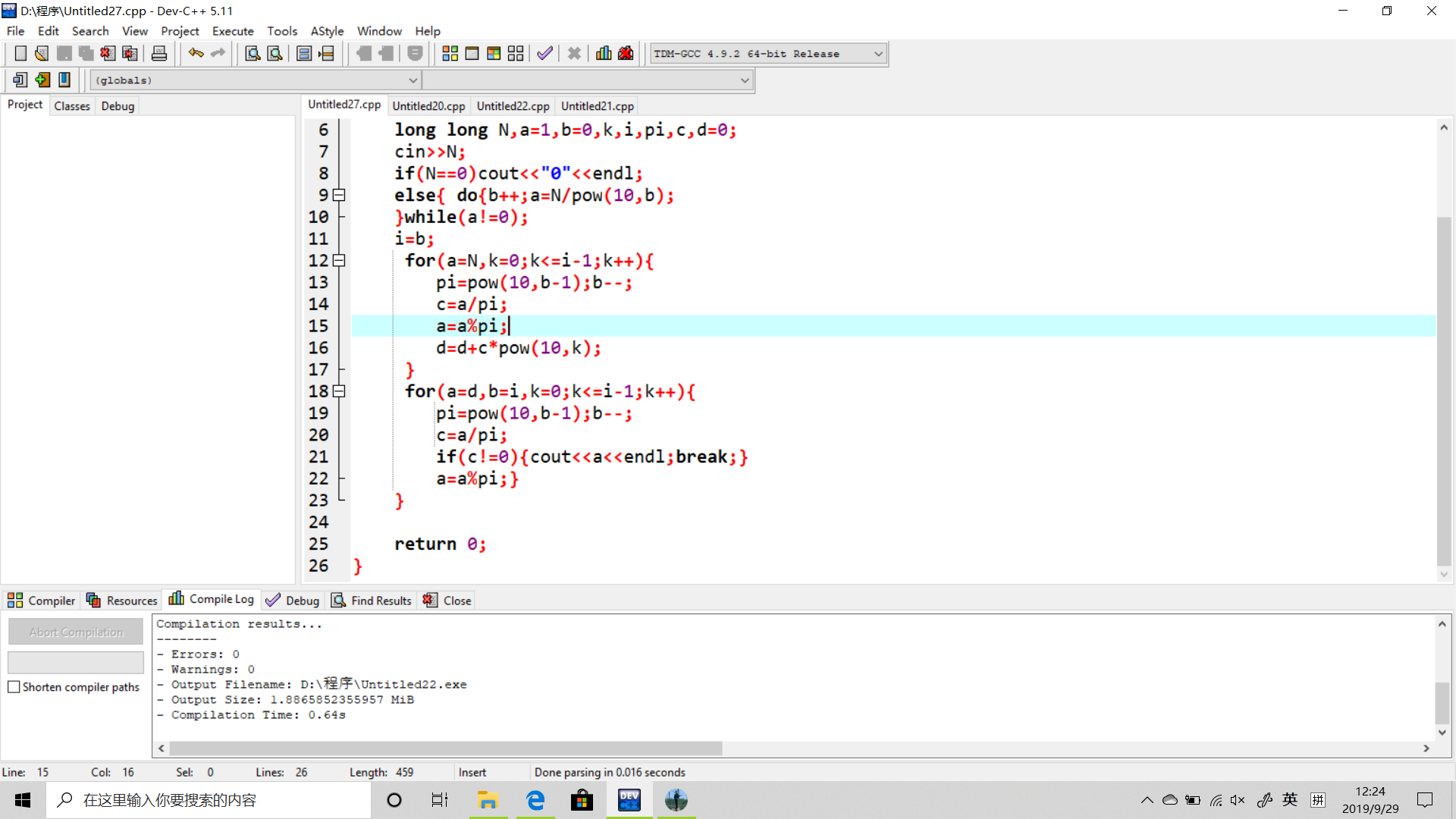Screen dimensions: 1456x819
Task: Open the notification center icon
Action: coord(1425,800)
